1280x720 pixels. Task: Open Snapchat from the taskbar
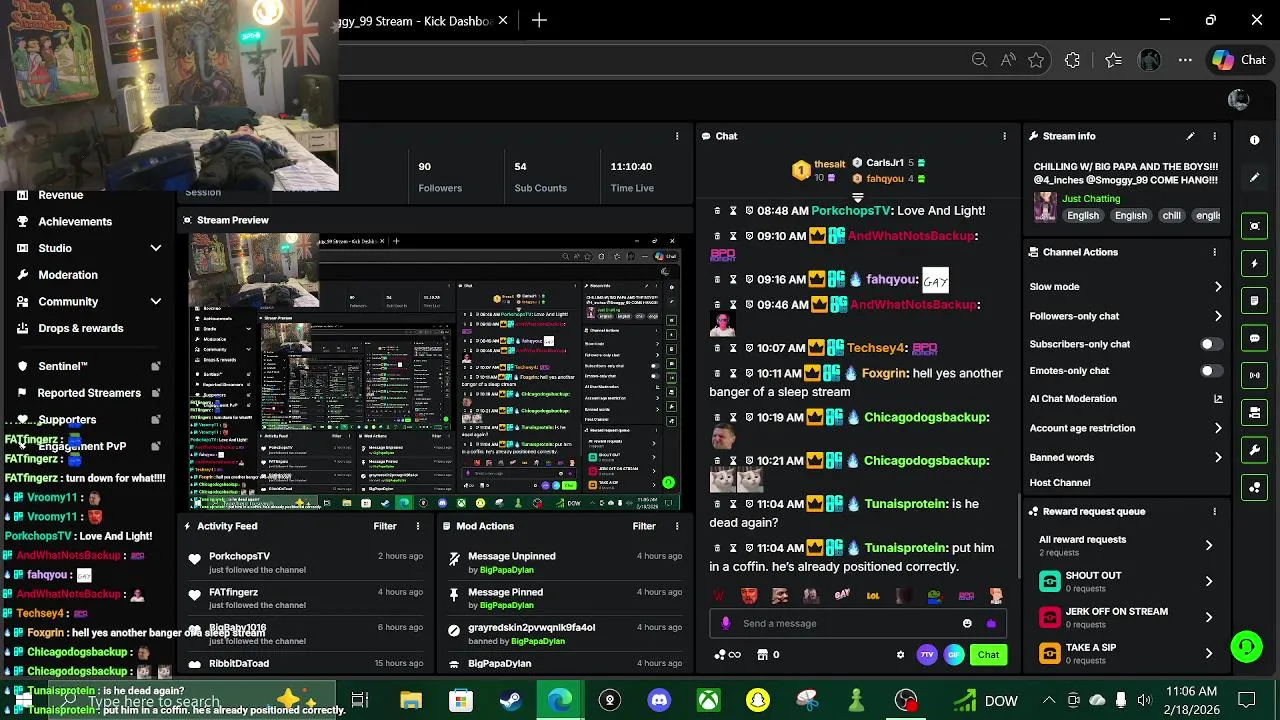[x=758, y=700]
